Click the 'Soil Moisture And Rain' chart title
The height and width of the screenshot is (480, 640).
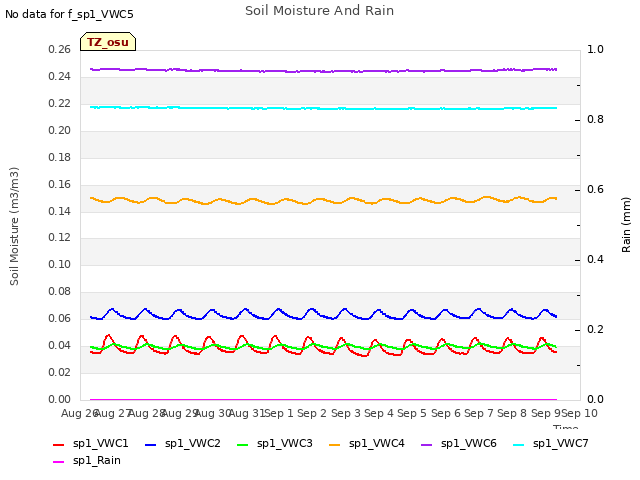click(x=320, y=11)
